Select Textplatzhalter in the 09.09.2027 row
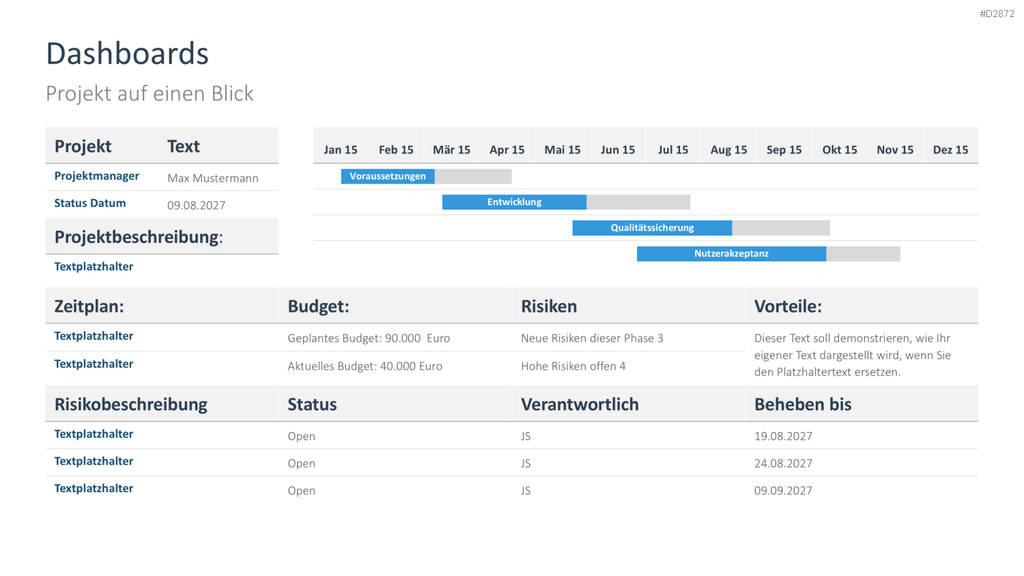The height and width of the screenshot is (576, 1024). pyautogui.click(x=93, y=488)
